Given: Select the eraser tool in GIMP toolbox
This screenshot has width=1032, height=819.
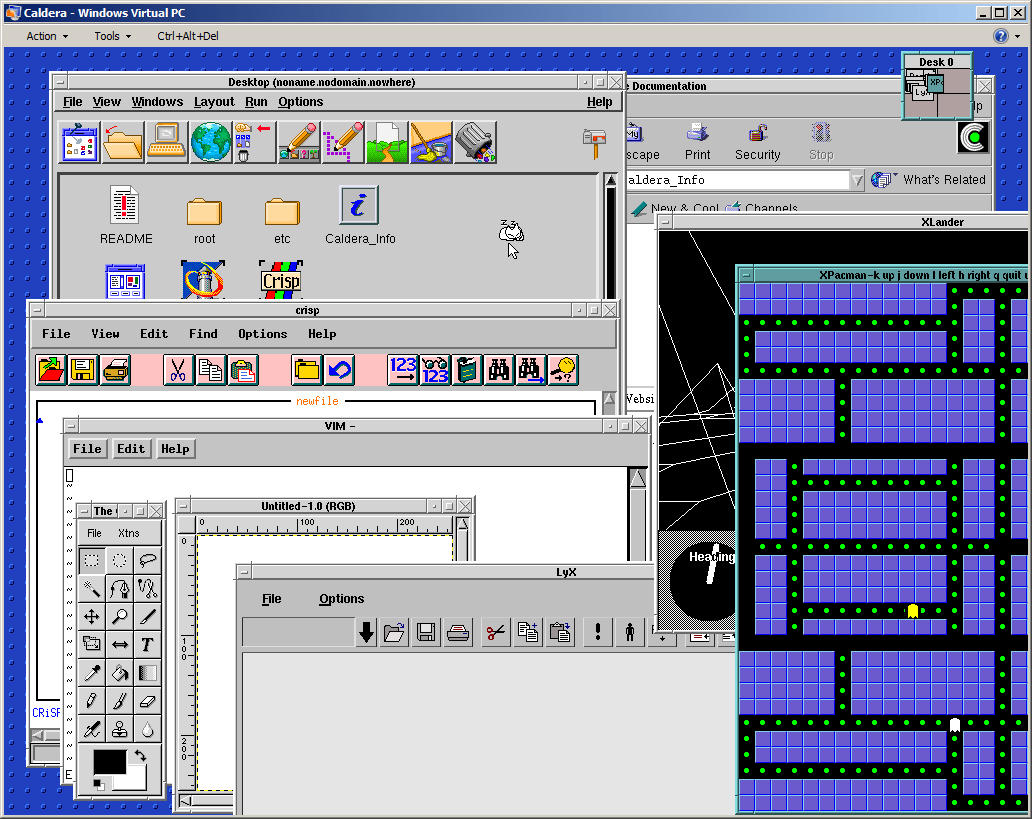Looking at the screenshot, I should point(147,701).
